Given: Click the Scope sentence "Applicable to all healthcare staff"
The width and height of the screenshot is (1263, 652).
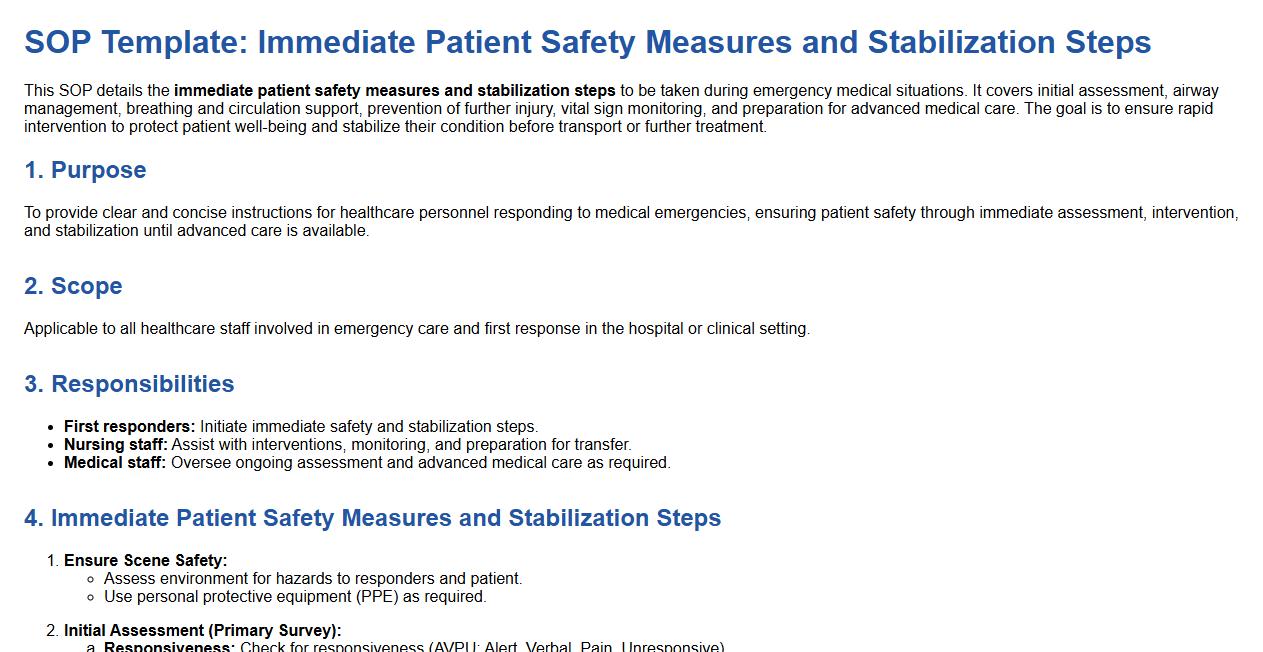Looking at the screenshot, I should [x=416, y=329].
